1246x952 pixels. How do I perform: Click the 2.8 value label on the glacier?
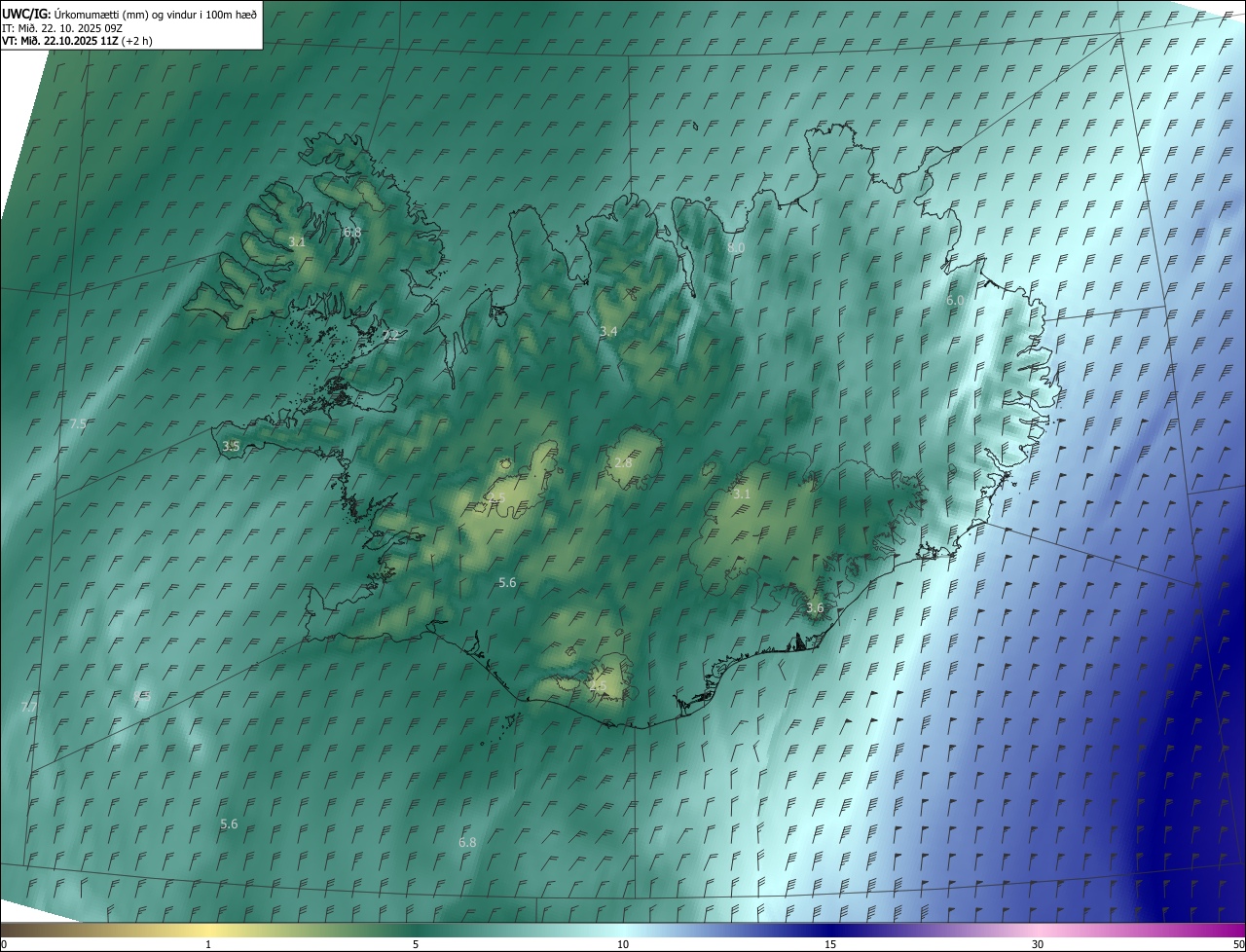tap(623, 462)
